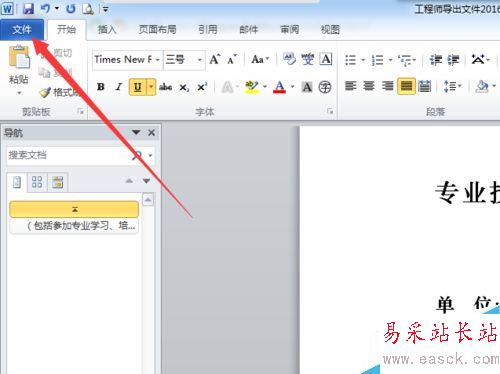Open the 剪贴板 clipboard dialog launcher
The width and height of the screenshot is (500, 374).
(80, 111)
